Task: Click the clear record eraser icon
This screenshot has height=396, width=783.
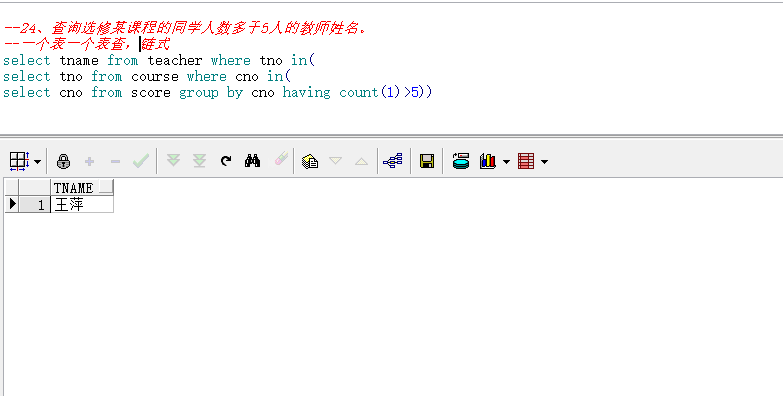Action: 281,159
